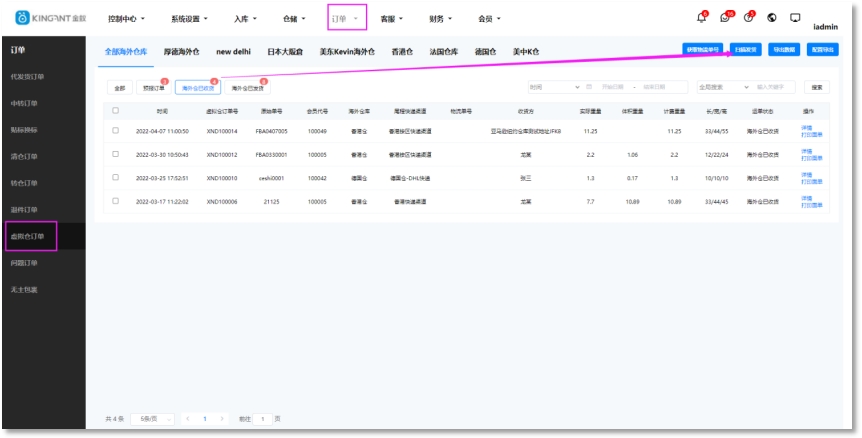Select the 海外仓已发货 status filter
The height and width of the screenshot is (438, 862).
[x=247, y=87]
